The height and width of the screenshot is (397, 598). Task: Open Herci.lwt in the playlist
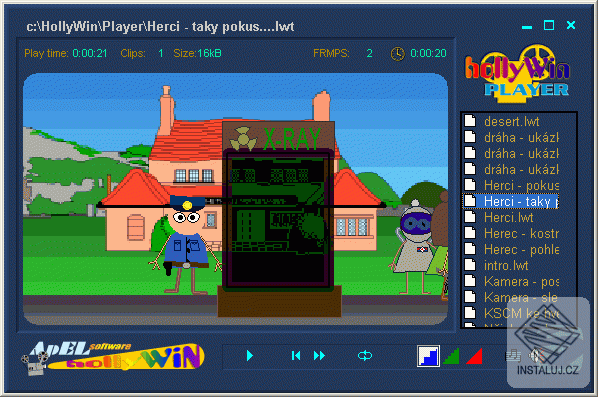click(511, 217)
